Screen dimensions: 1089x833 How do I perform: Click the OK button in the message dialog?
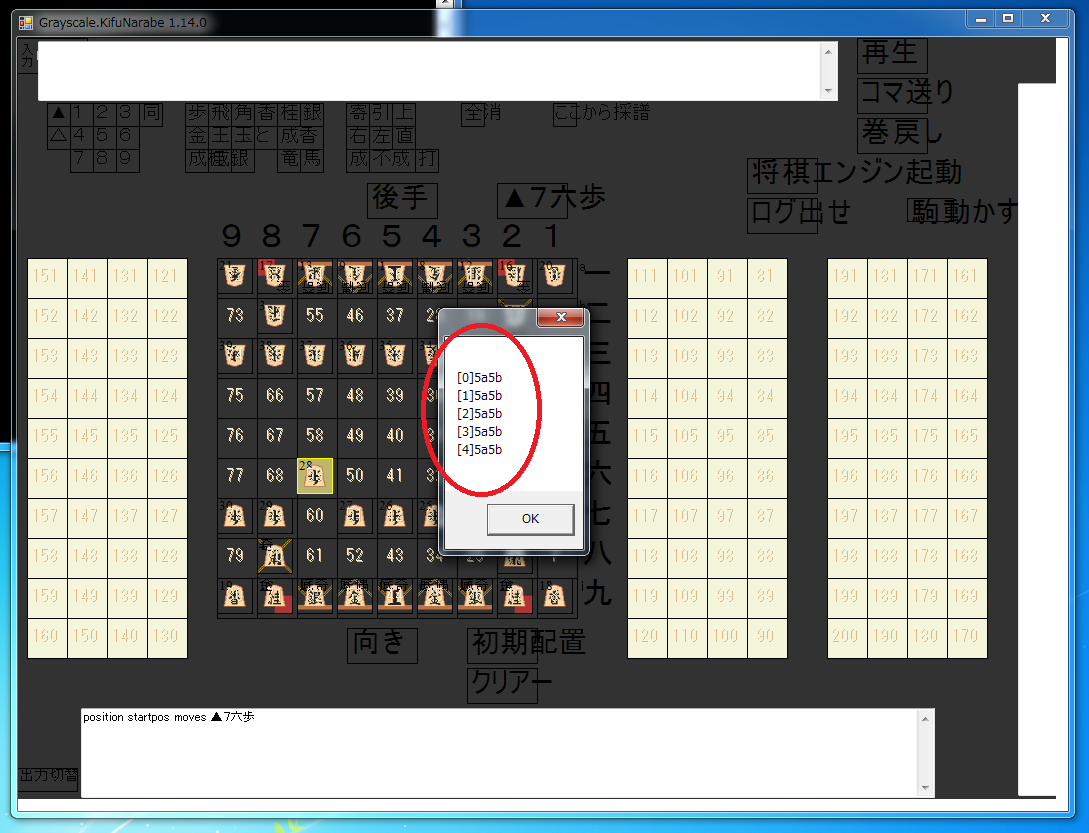(531, 519)
